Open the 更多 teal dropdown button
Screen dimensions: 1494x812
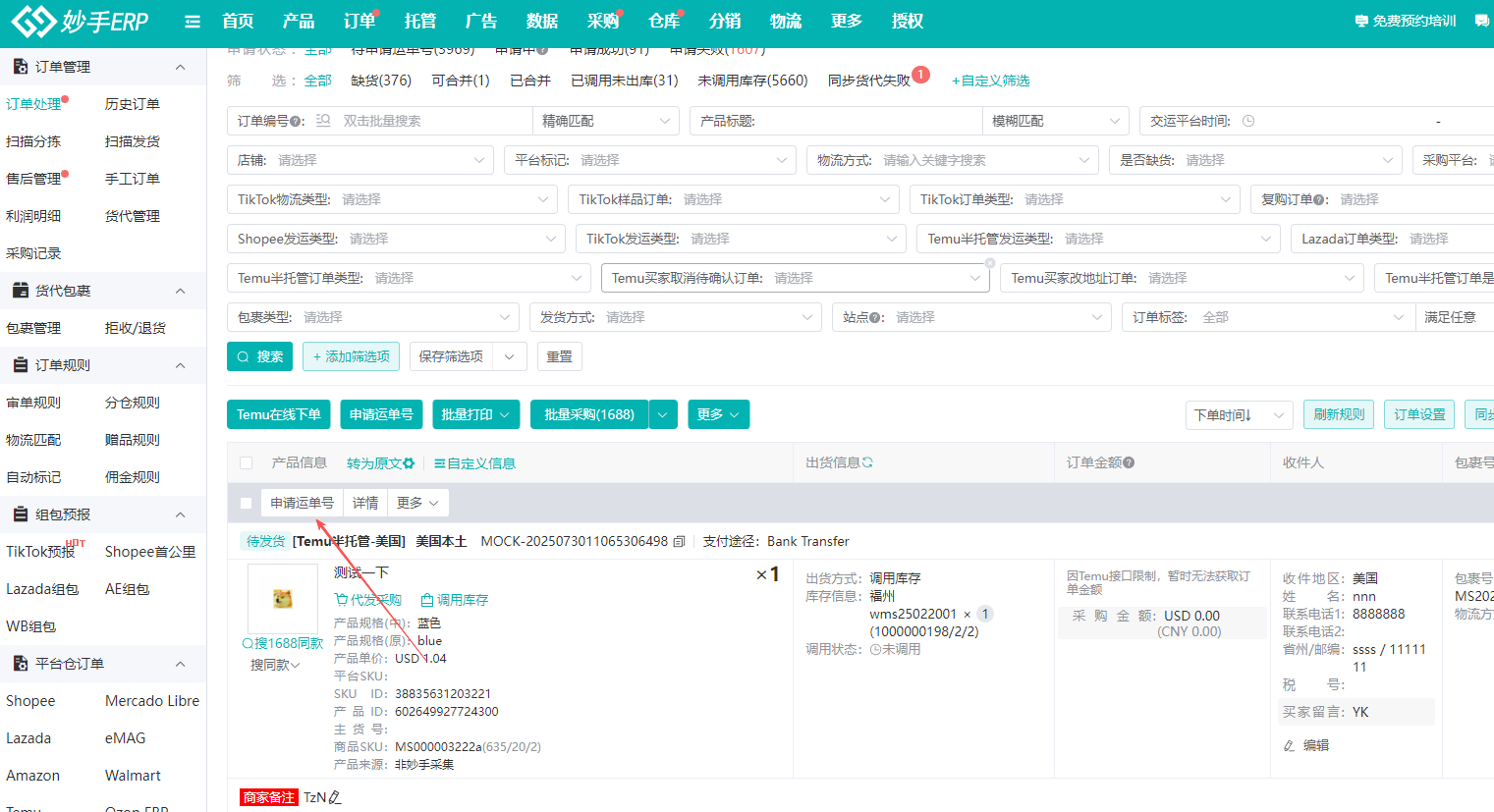pyautogui.click(x=718, y=414)
